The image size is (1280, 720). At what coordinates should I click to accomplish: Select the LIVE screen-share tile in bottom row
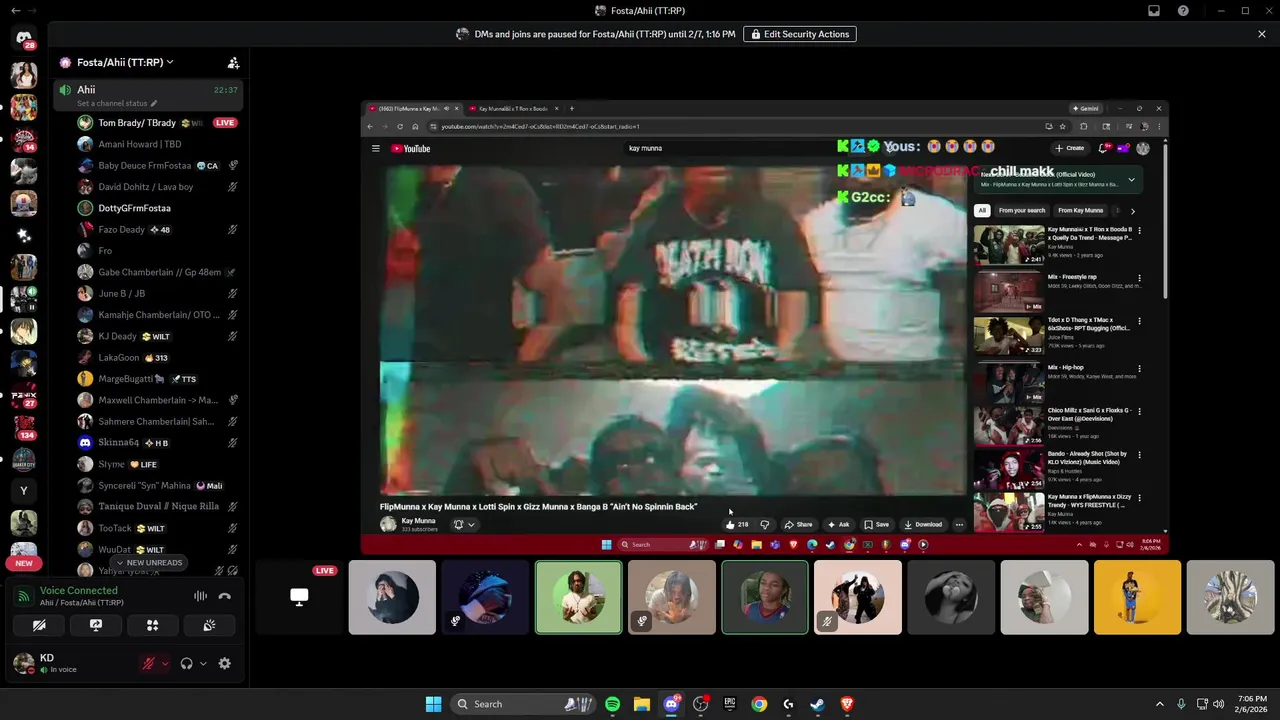tap(299, 597)
